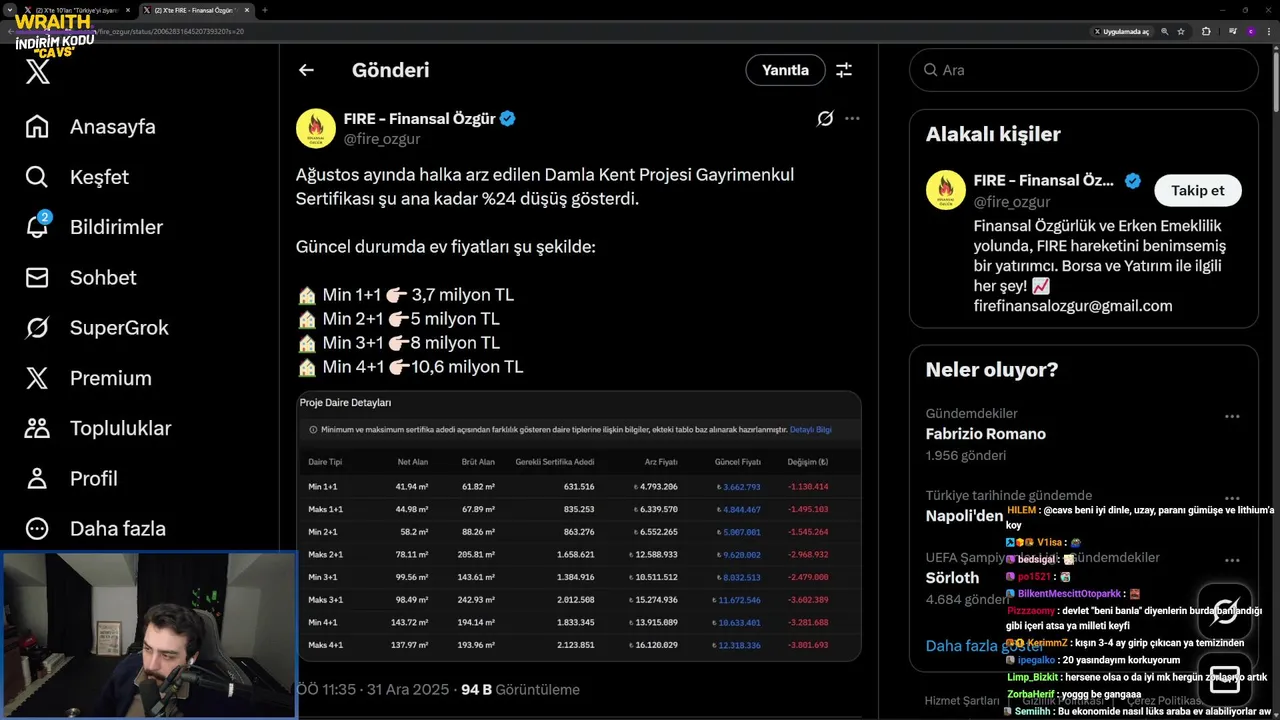Viewport: 1280px width, 720px height.
Task: Click the browser address bar URL
Action: pyautogui.click(x=170, y=31)
